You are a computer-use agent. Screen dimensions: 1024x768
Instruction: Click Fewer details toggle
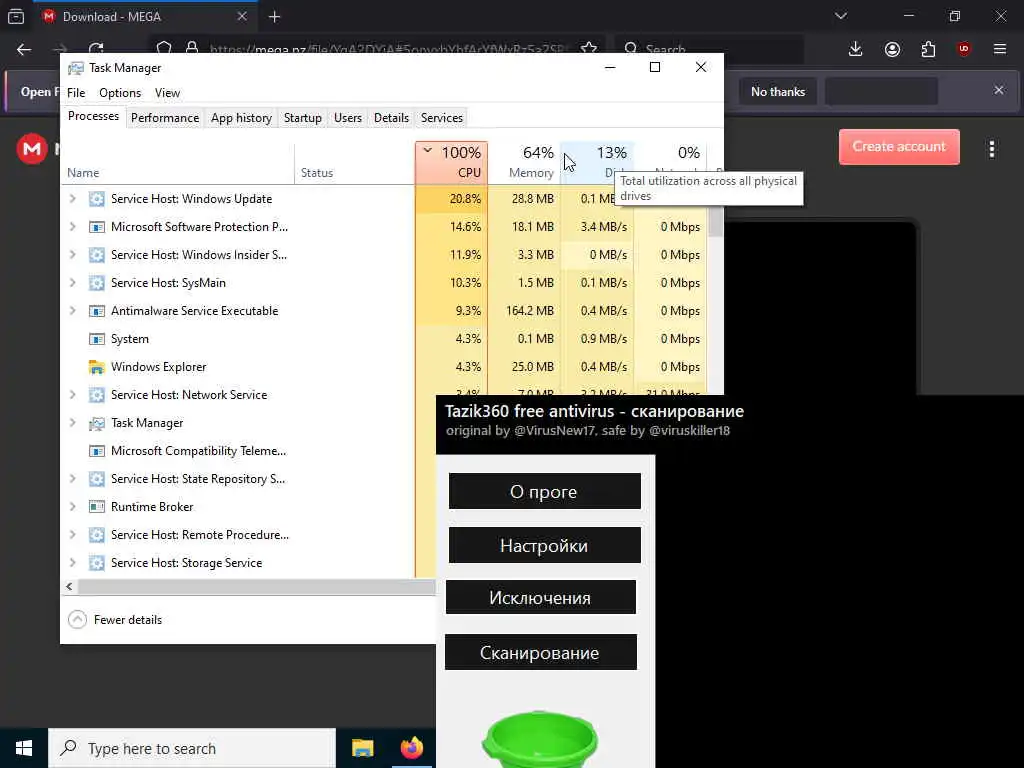(x=115, y=619)
